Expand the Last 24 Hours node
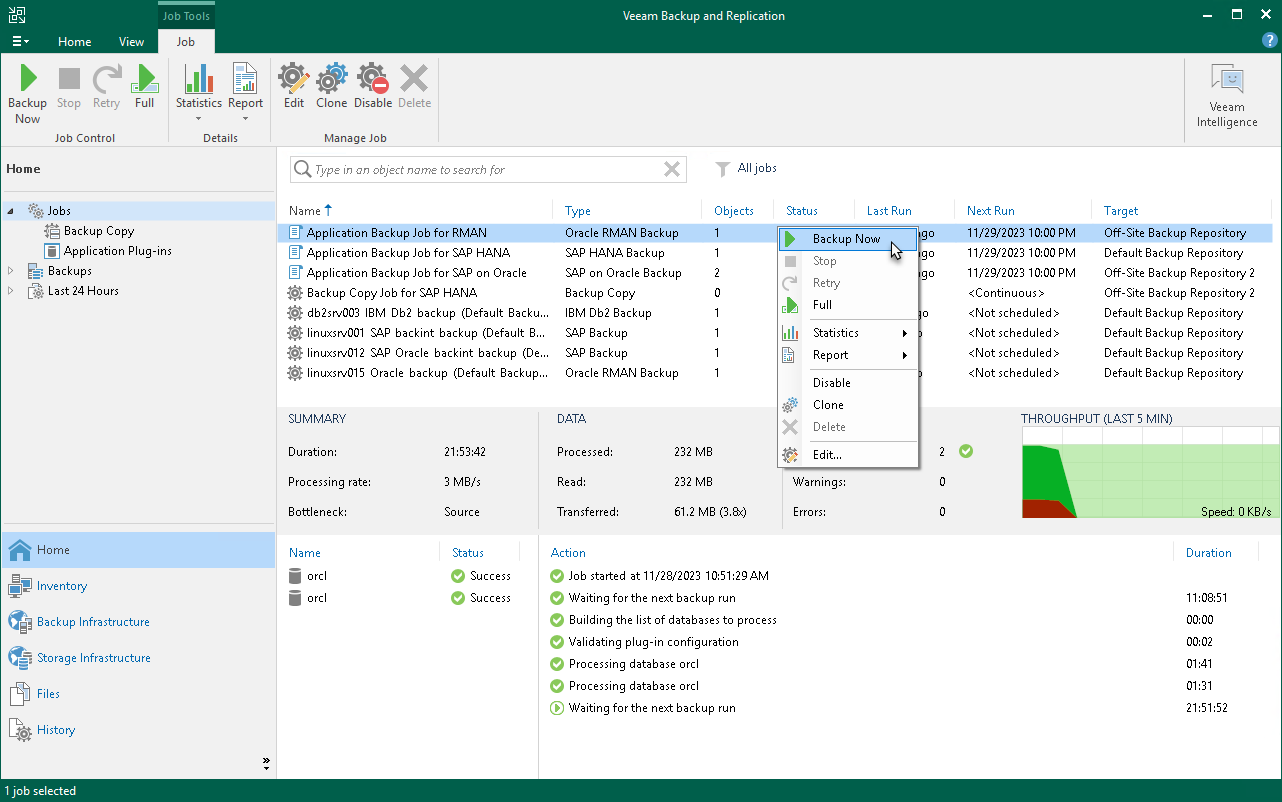Image resolution: width=1282 pixels, height=802 pixels. tap(11, 291)
